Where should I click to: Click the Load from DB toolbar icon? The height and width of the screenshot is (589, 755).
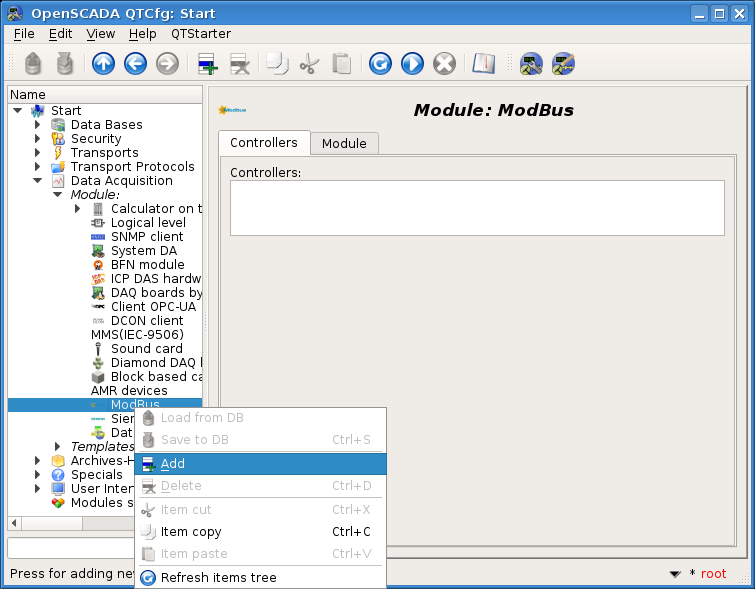(34, 64)
